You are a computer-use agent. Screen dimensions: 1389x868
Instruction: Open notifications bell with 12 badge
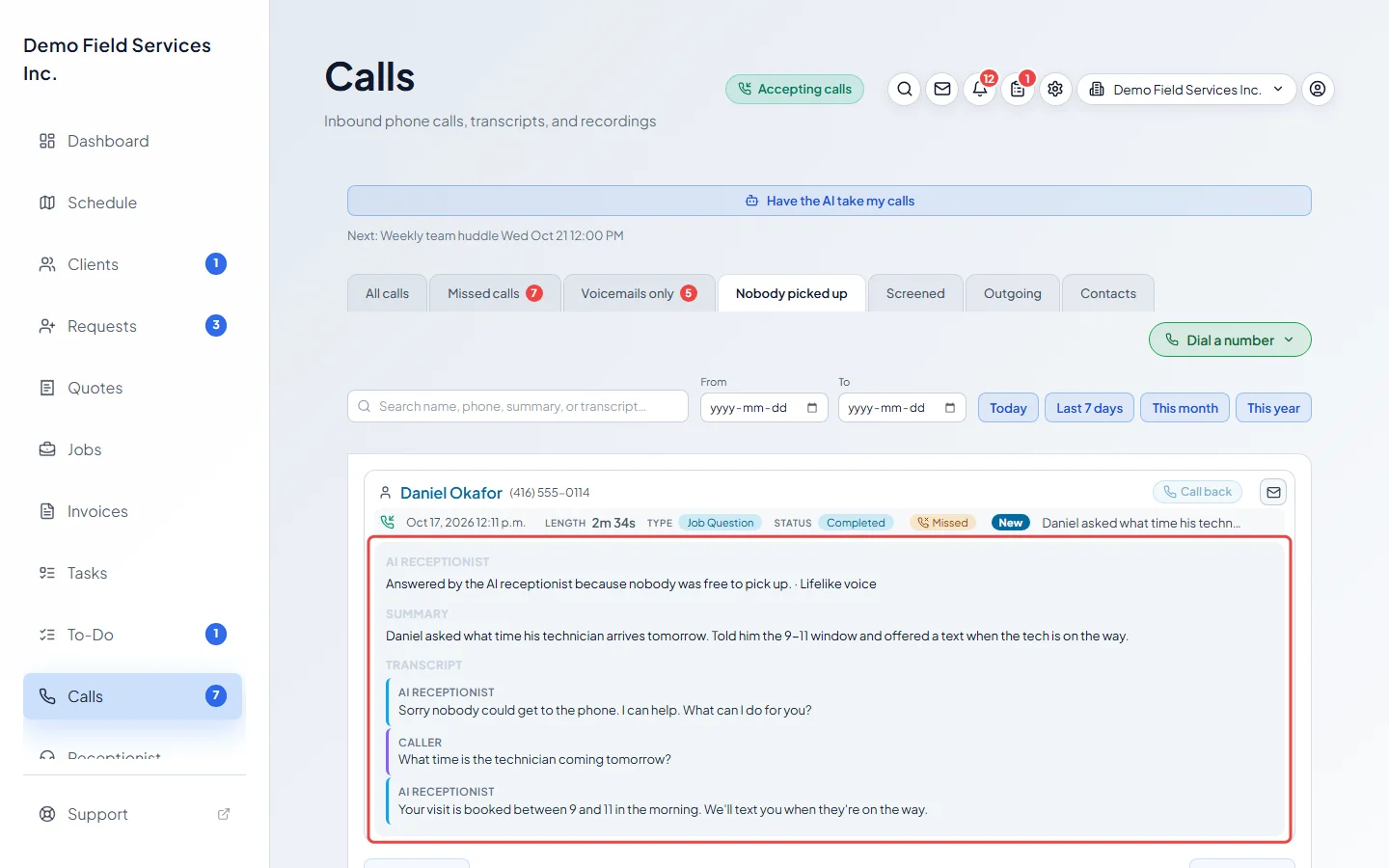point(980,89)
